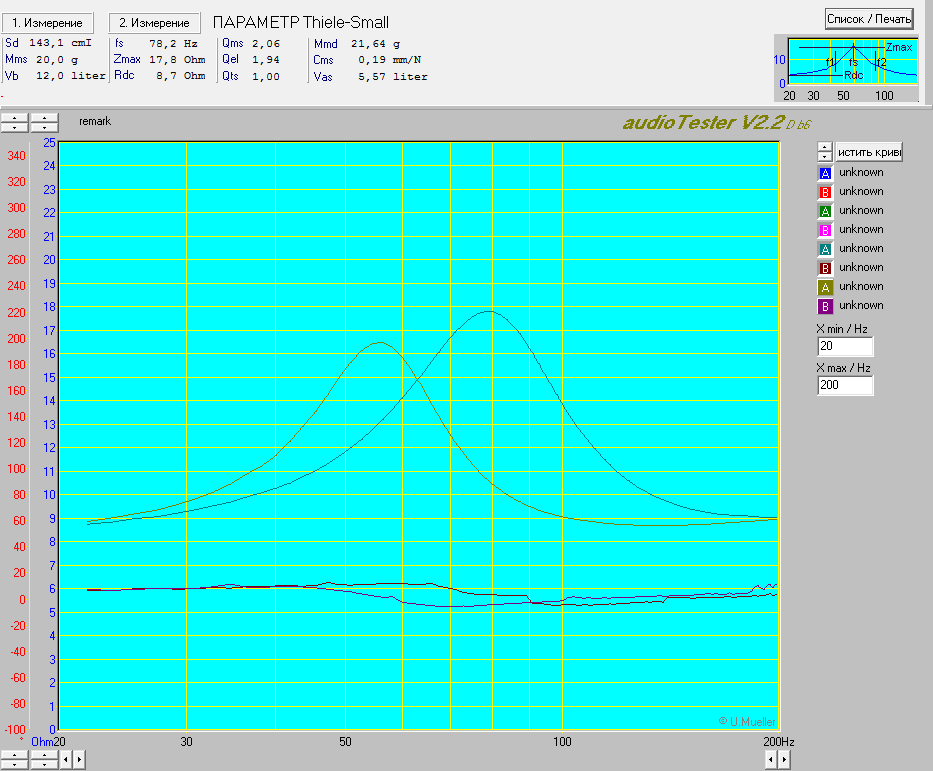Open the 'Список / Печать' list
The width and height of the screenshot is (933, 771).
(868, 19)
